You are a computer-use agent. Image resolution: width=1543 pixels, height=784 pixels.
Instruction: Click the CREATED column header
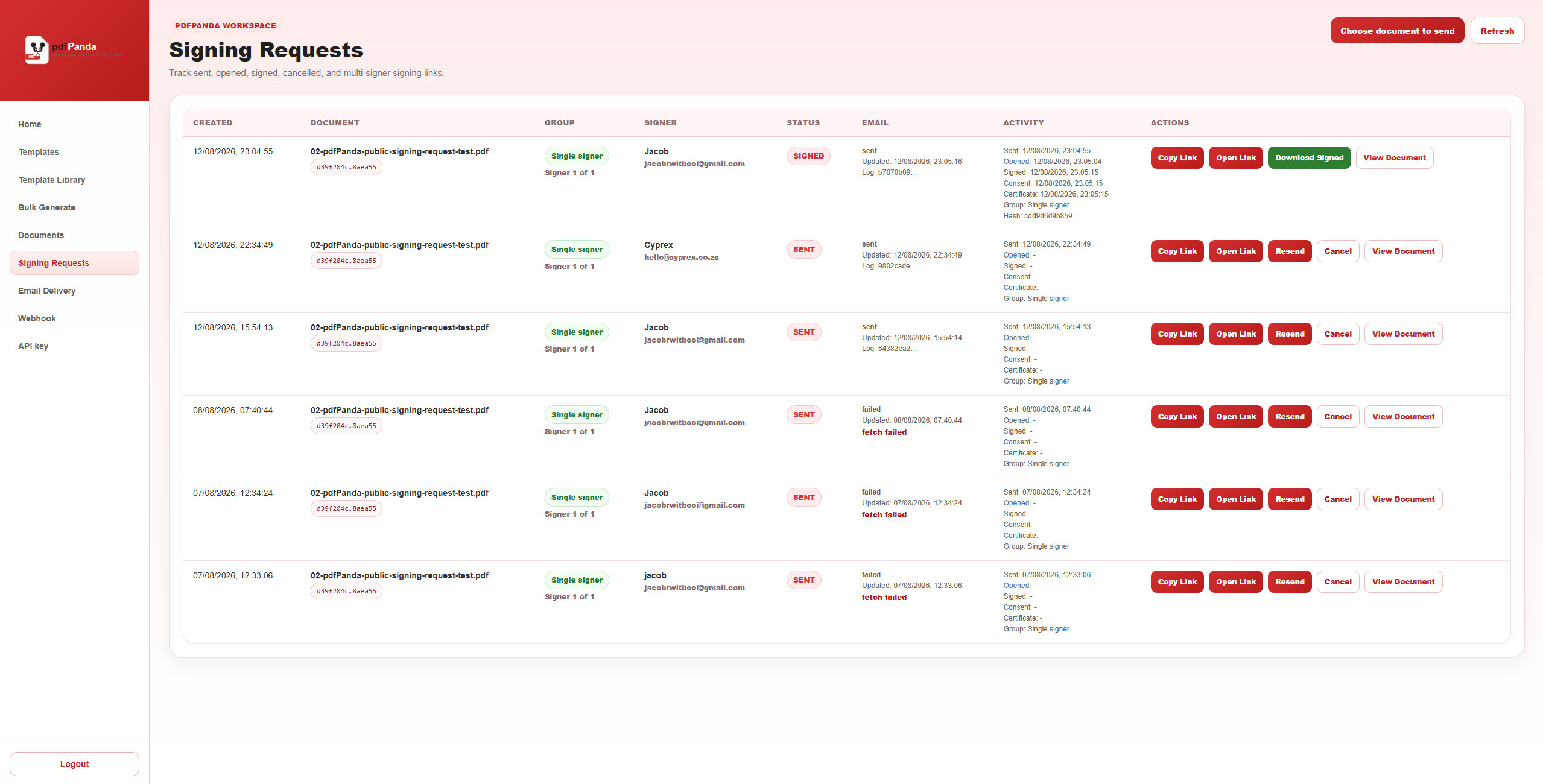[212, 123]
